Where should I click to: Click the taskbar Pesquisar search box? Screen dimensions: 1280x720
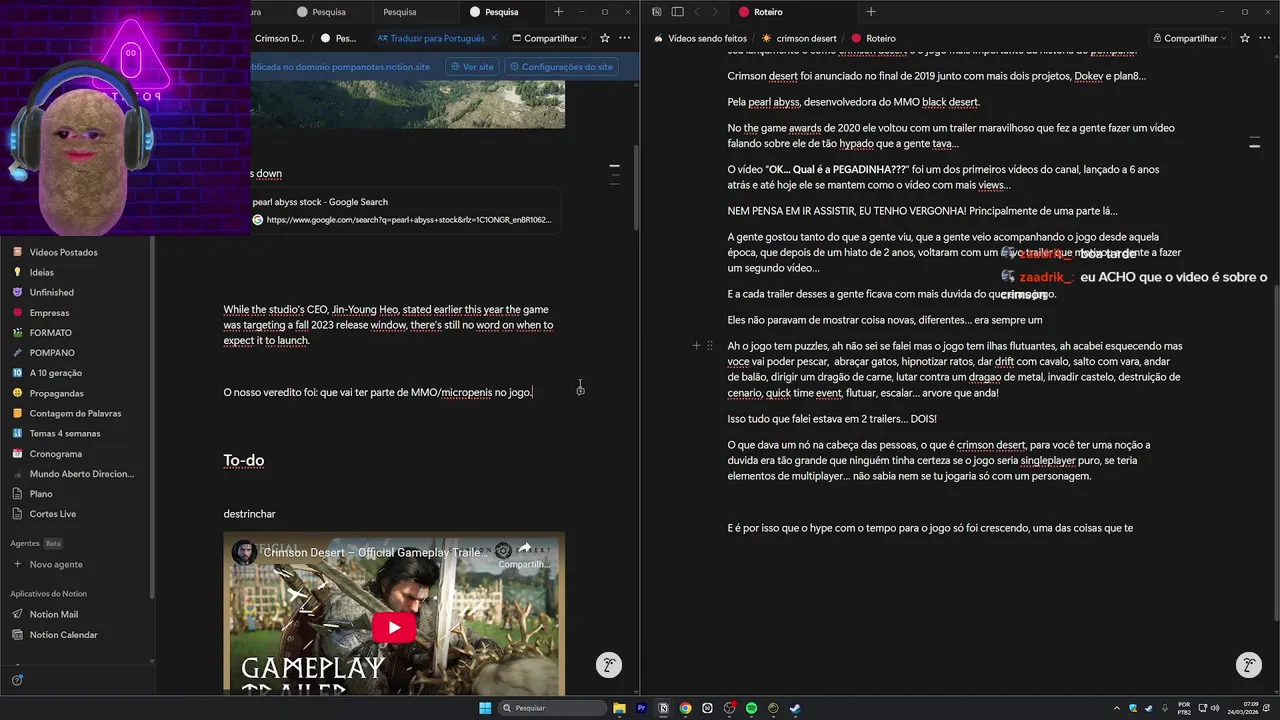pyautogui.click(x=553, y=708)
